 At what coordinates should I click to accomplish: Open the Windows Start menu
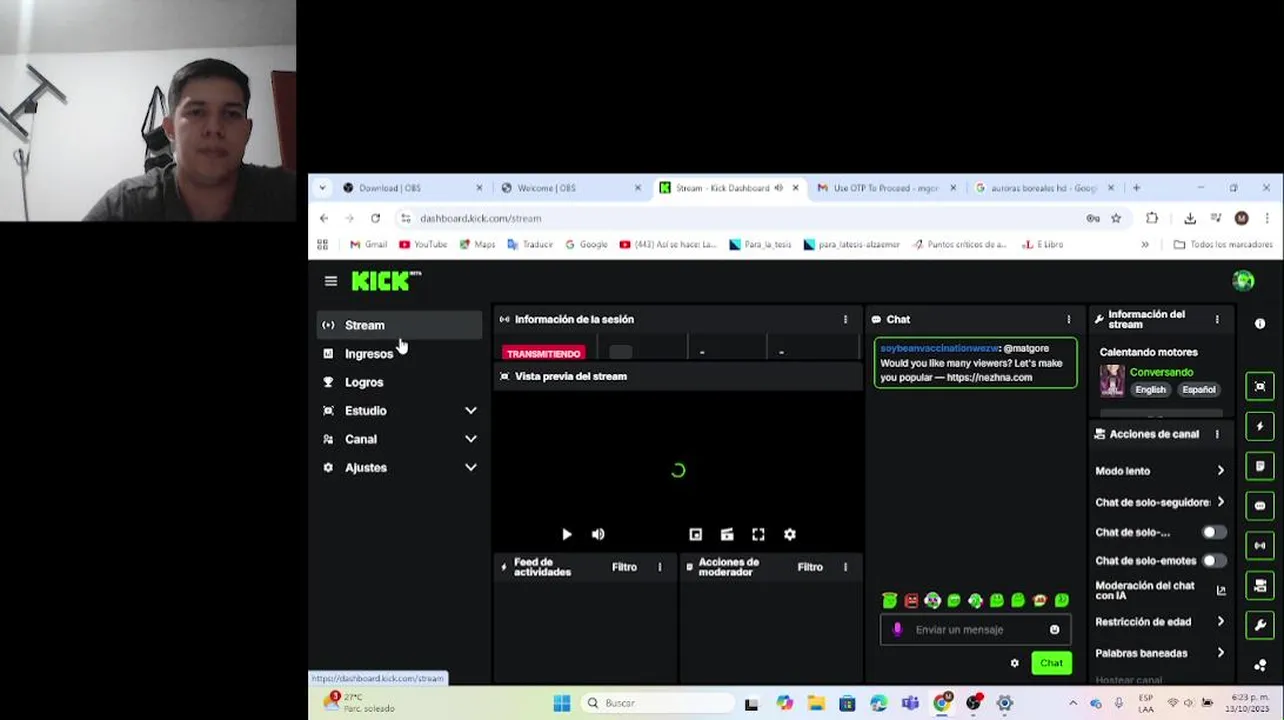(561, 703)
